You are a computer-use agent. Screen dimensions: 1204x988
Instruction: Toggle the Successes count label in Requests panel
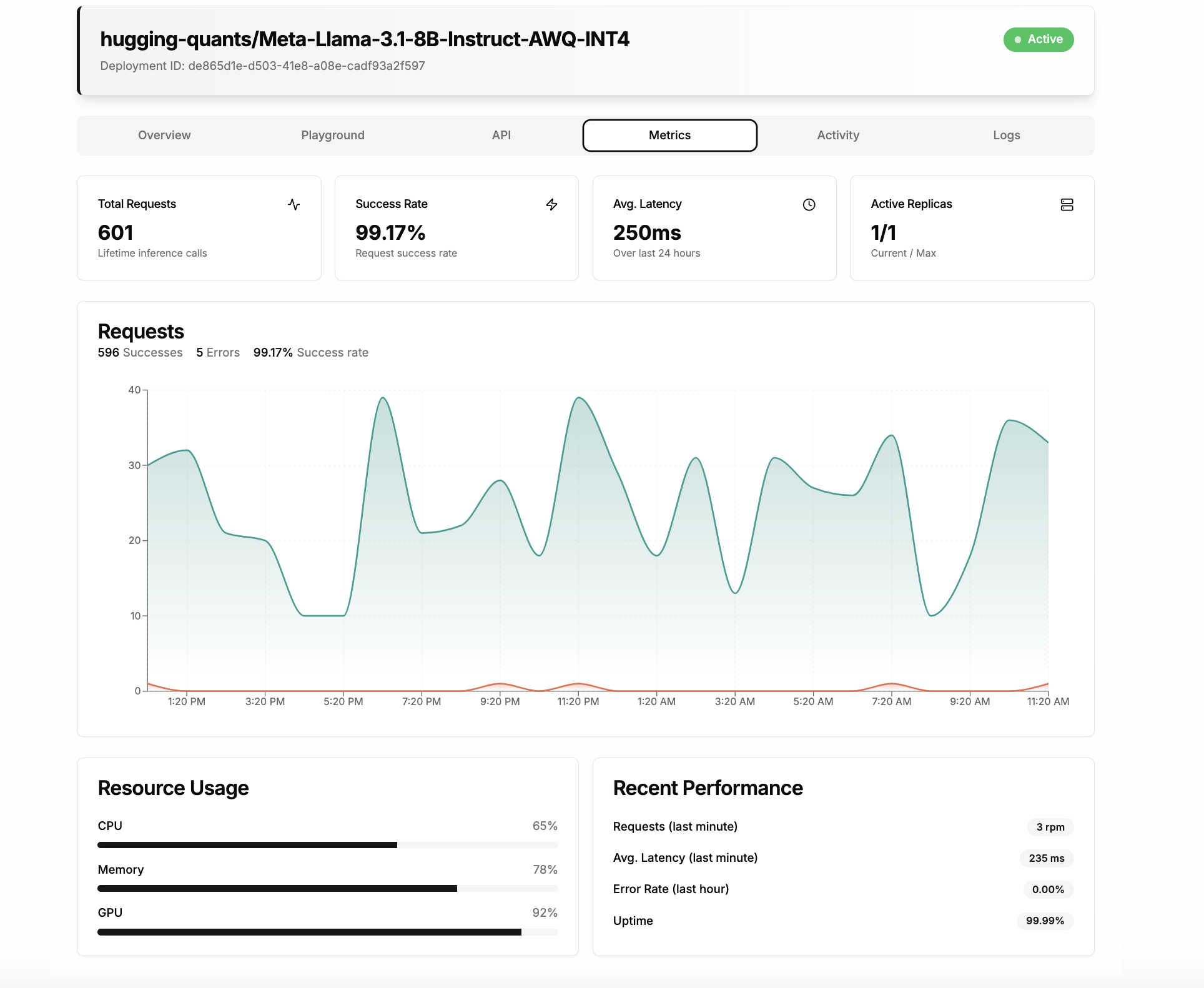[x=140, y=352]
